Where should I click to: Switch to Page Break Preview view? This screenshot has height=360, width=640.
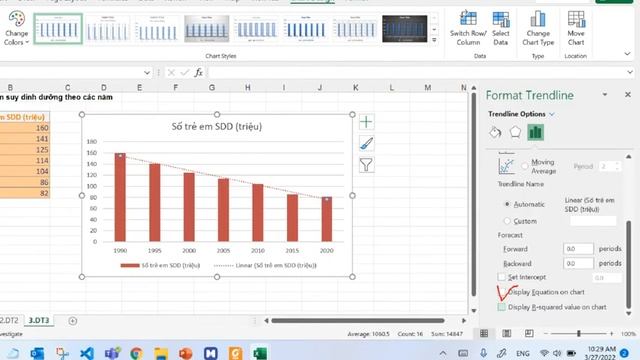tap(529, 333)
